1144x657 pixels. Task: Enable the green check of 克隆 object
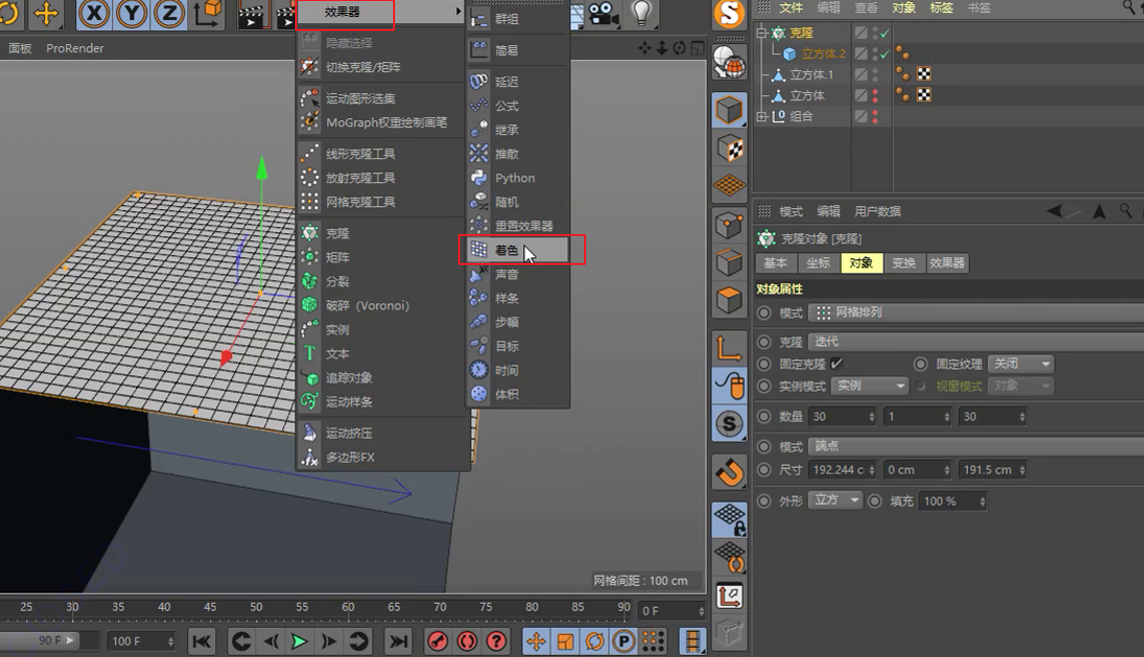click(885, 33)
